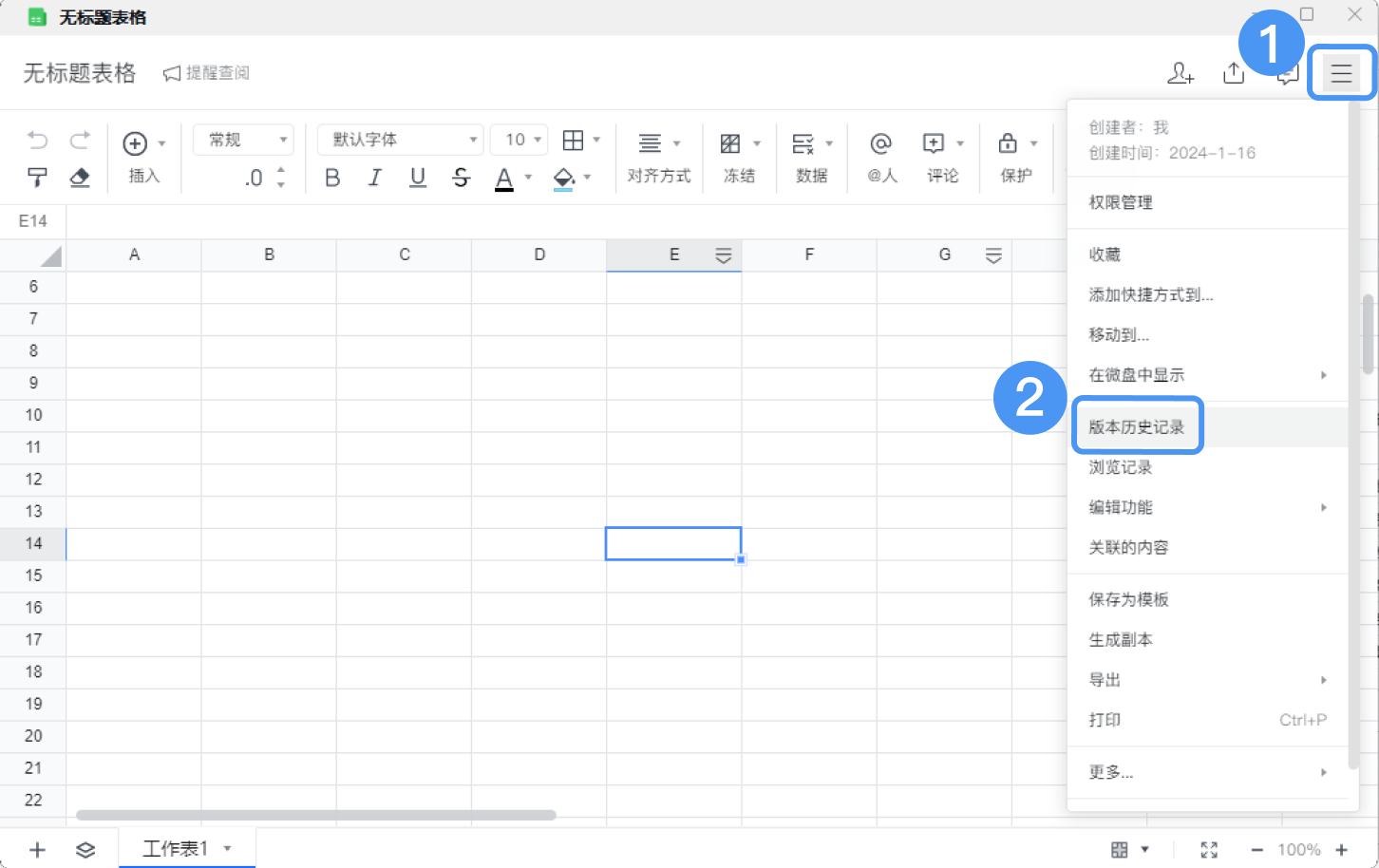This screenshot has height=868, width=1379.
Task: Expand the 常规 number format dropdown
Action: [x=243, y=140]
